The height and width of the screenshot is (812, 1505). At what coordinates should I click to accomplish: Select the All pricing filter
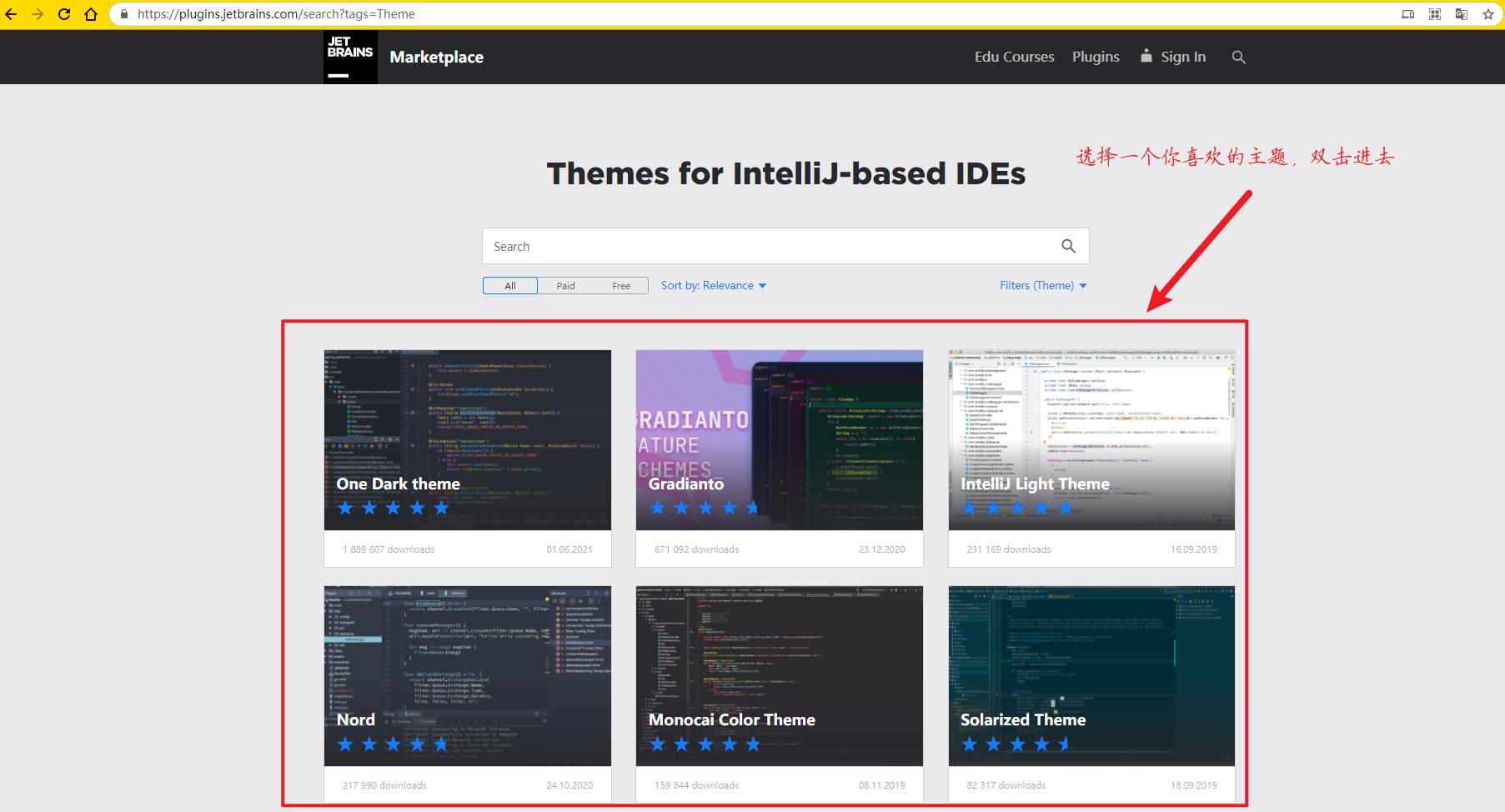[510, 286]
